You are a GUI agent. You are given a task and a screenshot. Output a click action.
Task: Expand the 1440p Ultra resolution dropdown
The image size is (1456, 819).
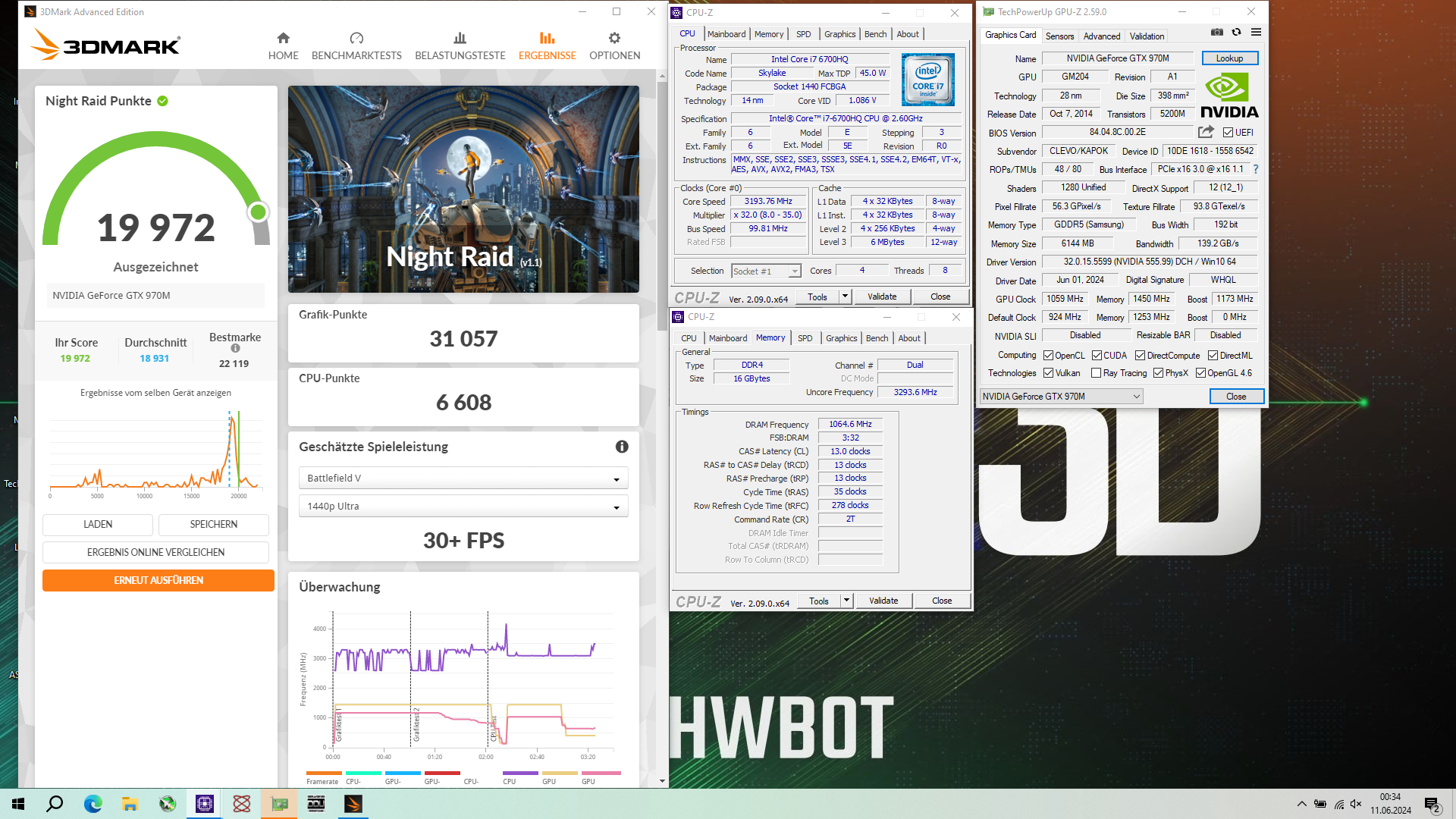point(463,507)
